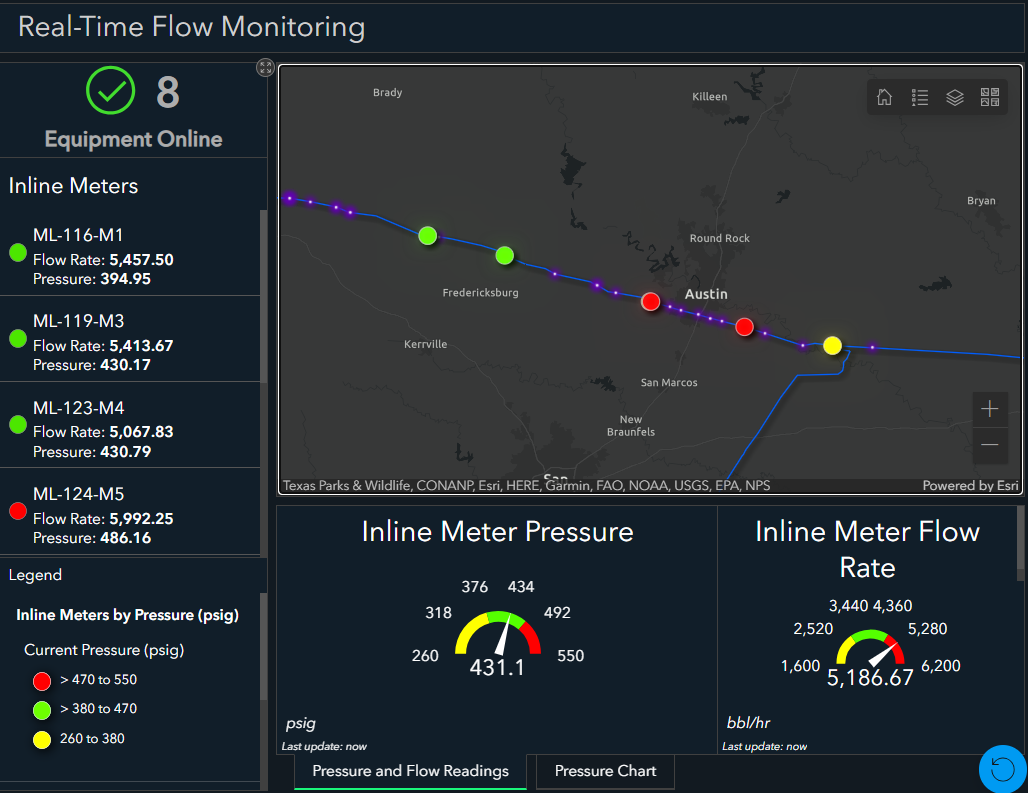Click the flow rate gauge reading 5,186.67

click(x=870, y=678)
